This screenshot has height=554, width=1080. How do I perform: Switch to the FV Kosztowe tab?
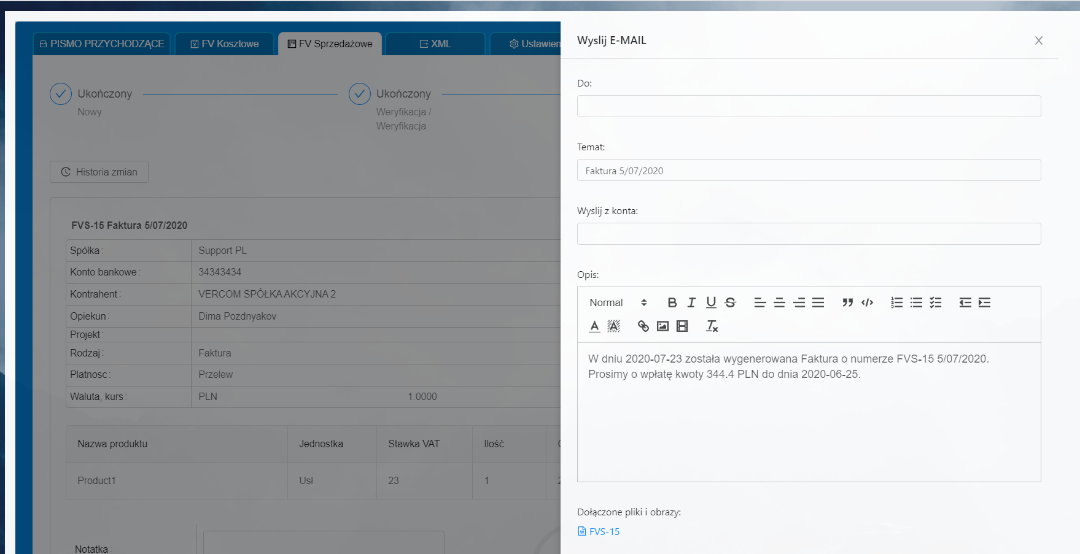pos(225,43)
